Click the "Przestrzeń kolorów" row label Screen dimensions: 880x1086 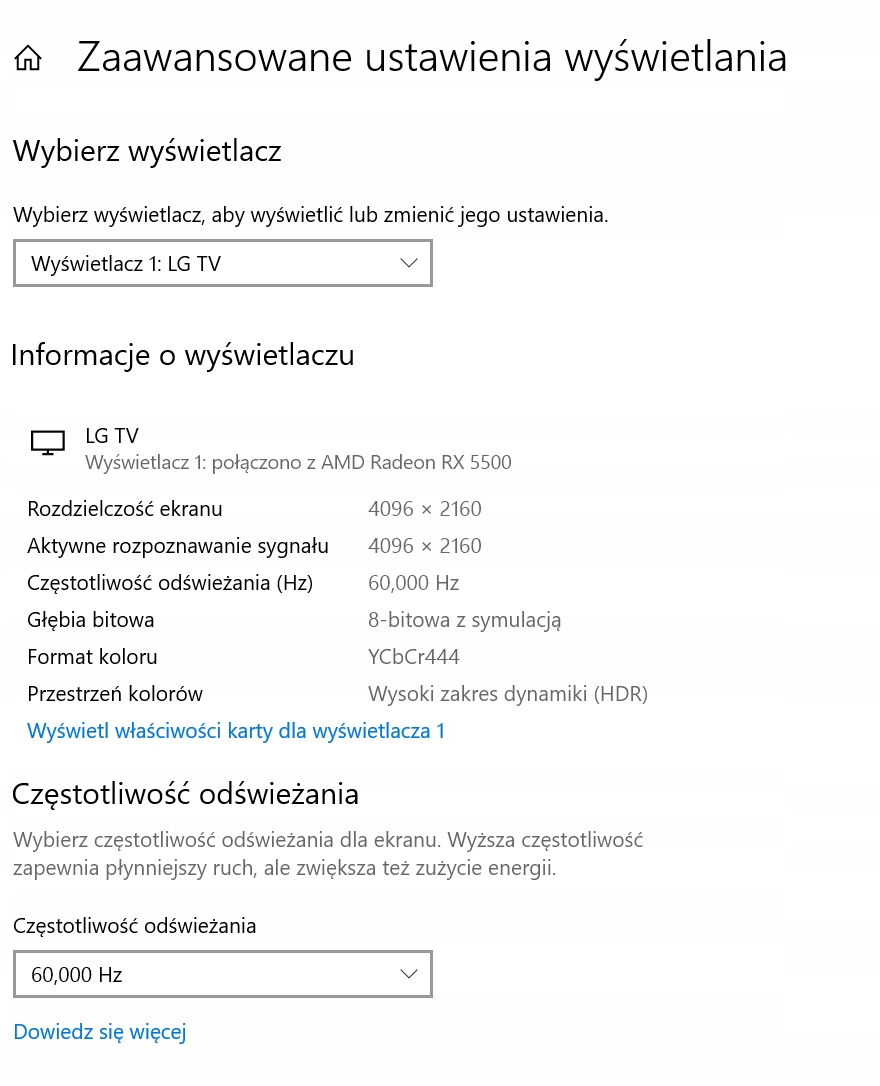coord(115,694)
